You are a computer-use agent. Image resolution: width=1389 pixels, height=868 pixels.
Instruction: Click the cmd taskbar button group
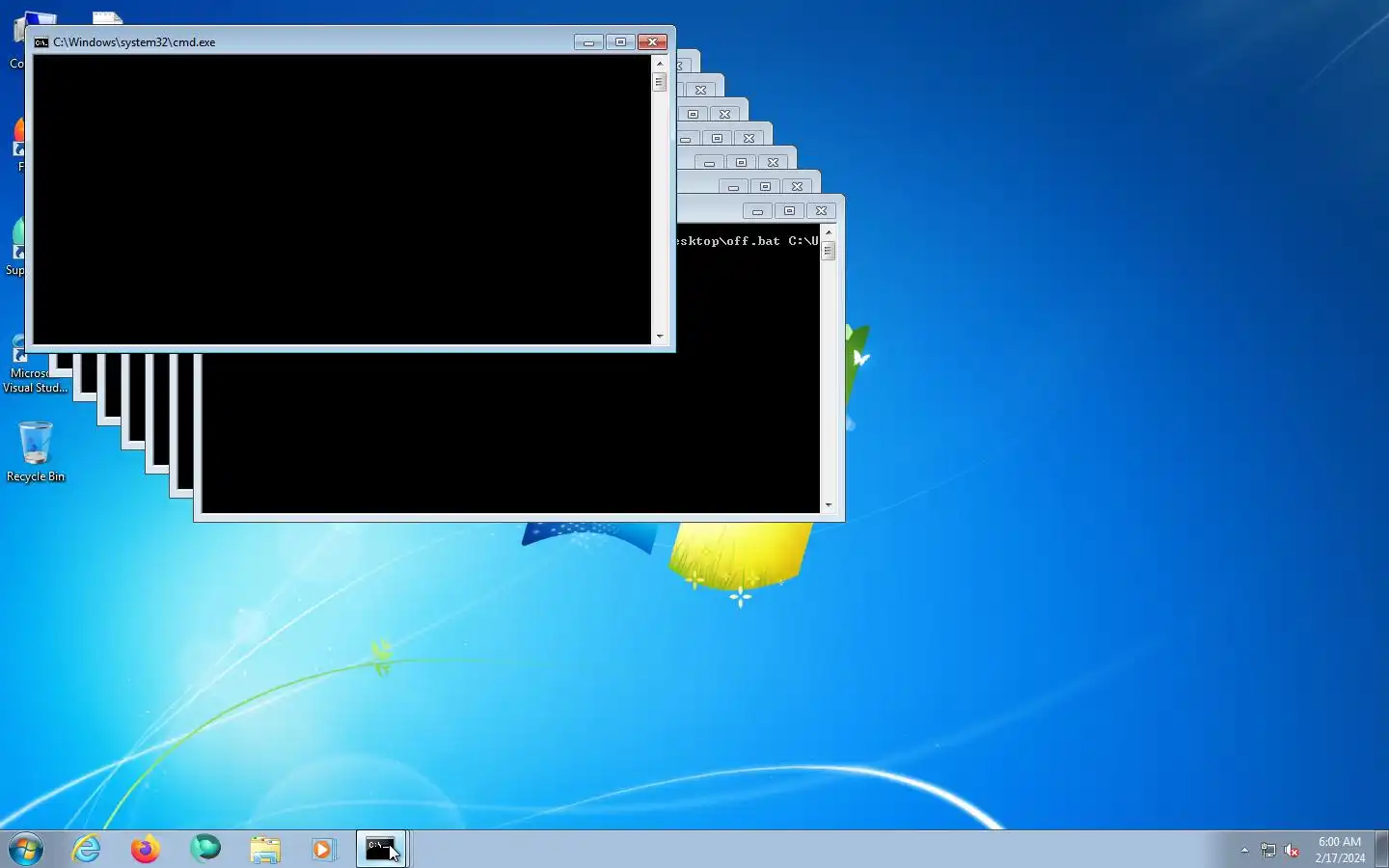(382, 850)
